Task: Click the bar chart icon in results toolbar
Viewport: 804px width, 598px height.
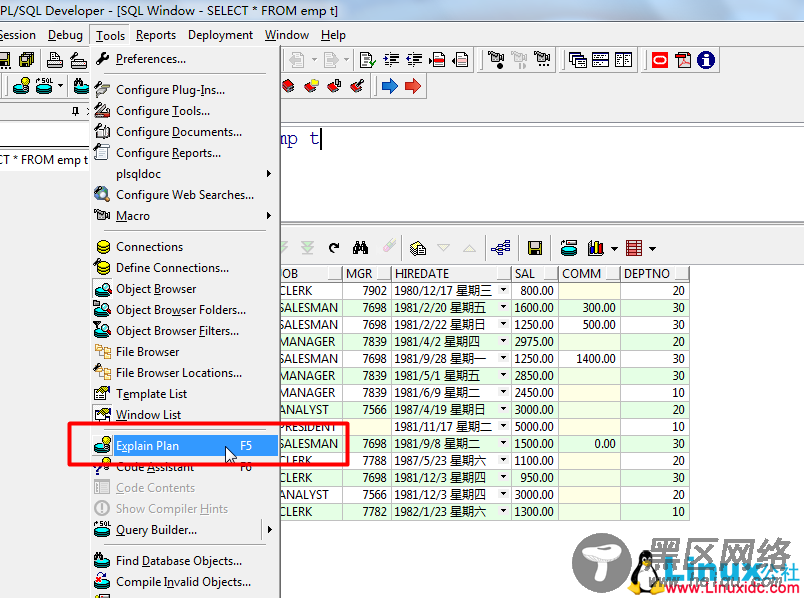Action: tap(596, 248)
